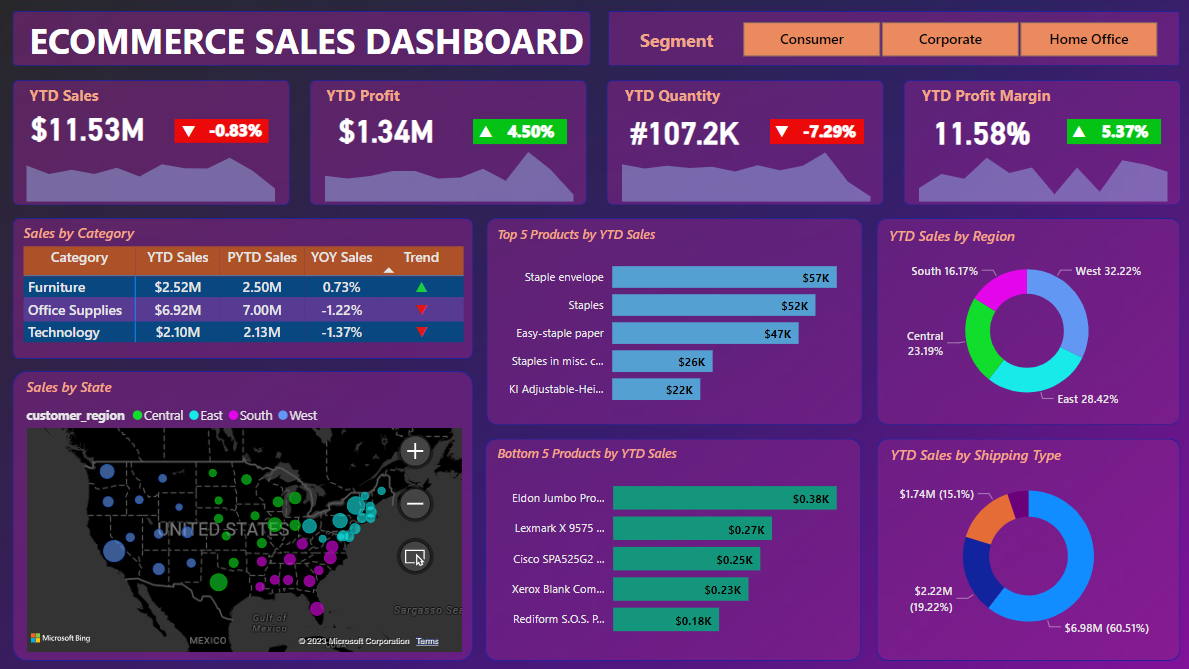Click the map zoom out button
The width and height of the screenshot is (1189, 669).
[x=415, y=503]
